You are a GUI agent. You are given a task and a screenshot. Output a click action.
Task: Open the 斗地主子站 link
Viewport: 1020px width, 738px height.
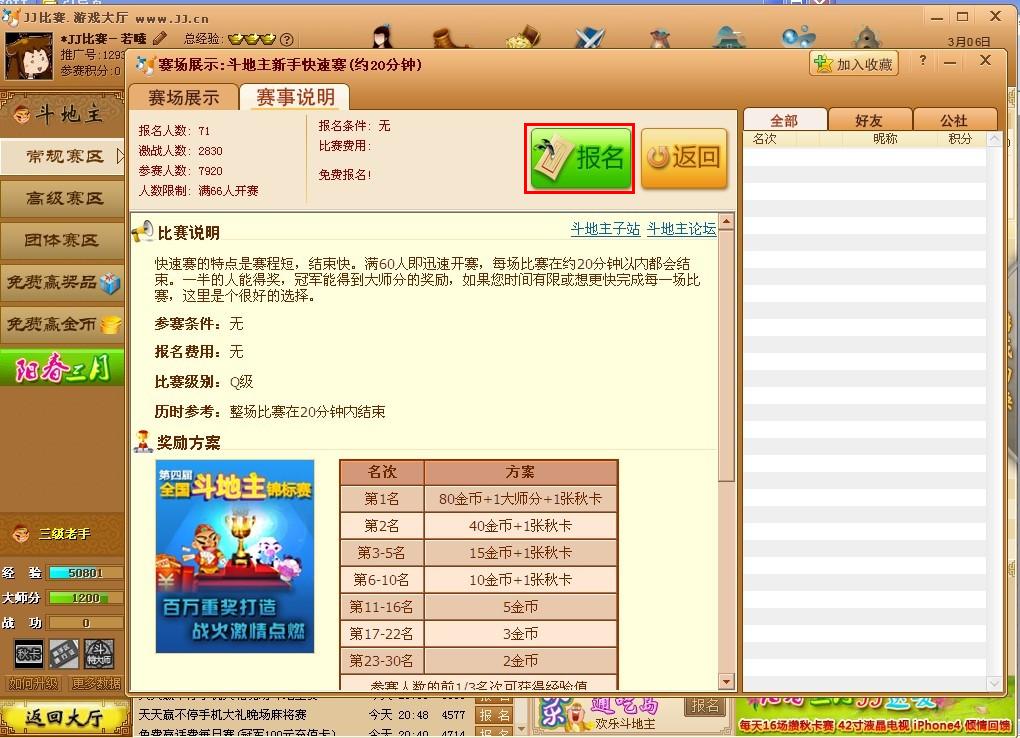[x=604, y=229]
